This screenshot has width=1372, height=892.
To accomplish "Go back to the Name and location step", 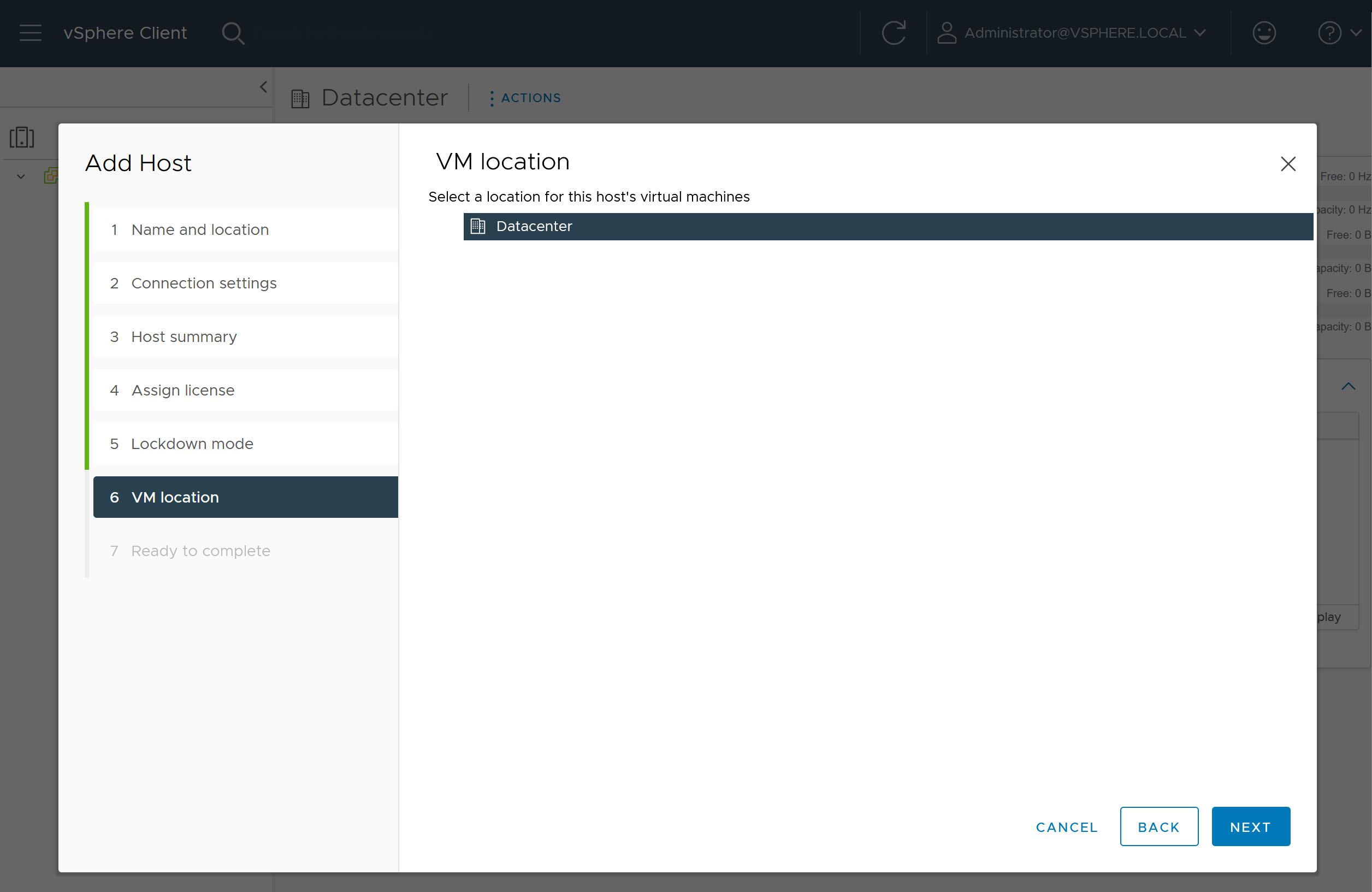I will pyautogui.click(x=200, y=229).
